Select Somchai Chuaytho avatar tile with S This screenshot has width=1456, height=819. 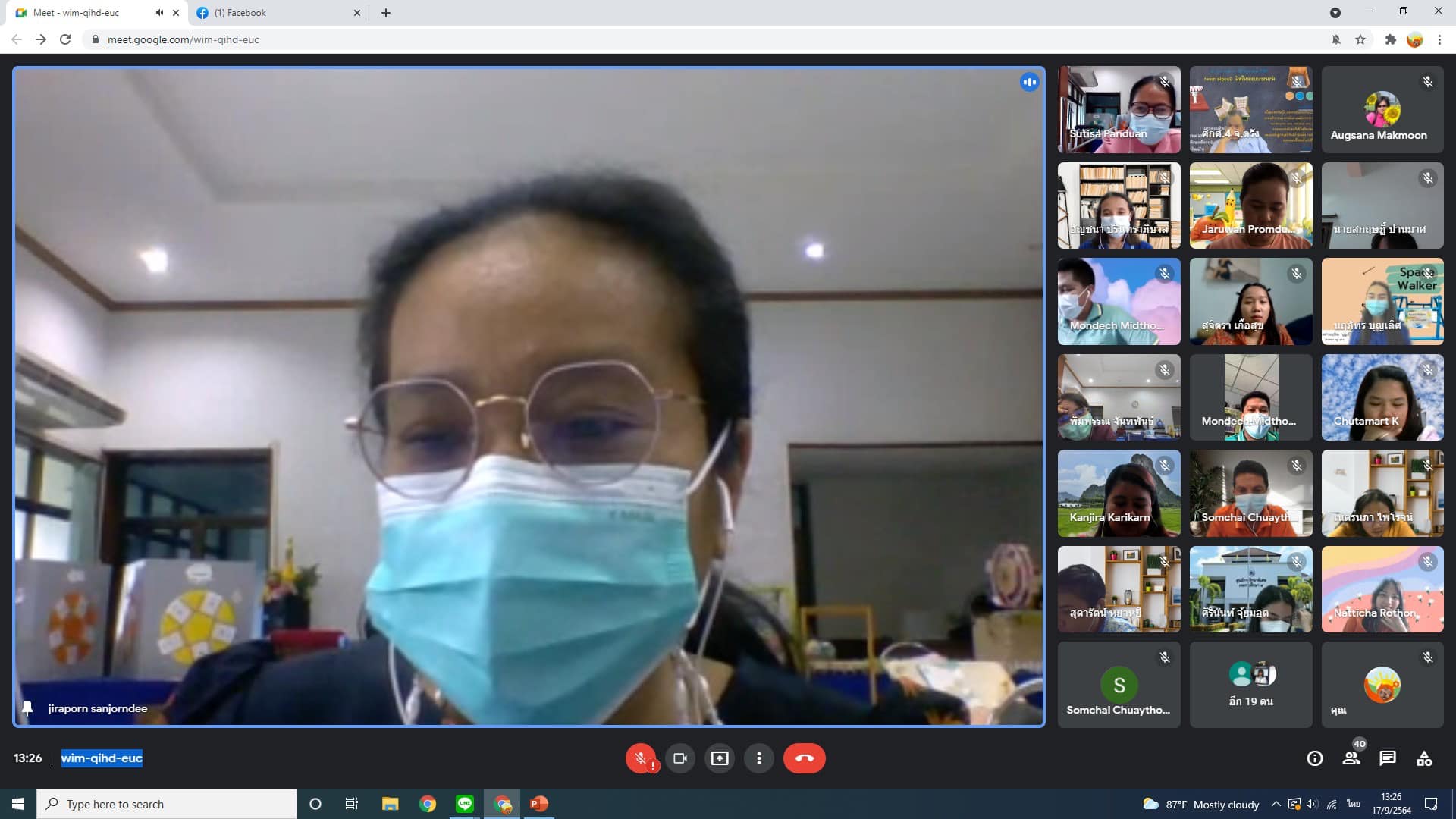(1119, 685)
